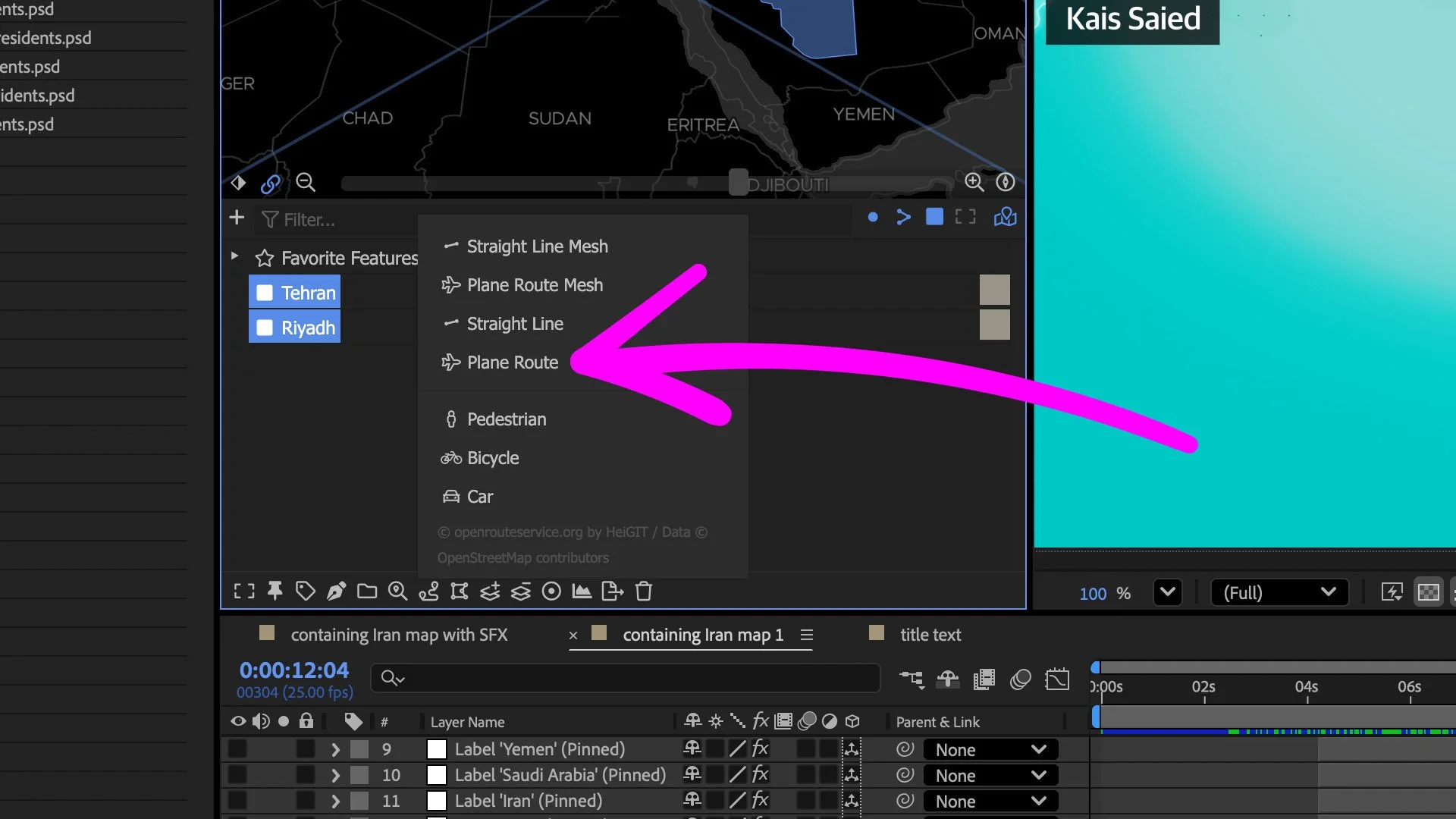
Task: Open Parent dropdown for Label 'Iran' layer
Action: click(x=990, y=801)
